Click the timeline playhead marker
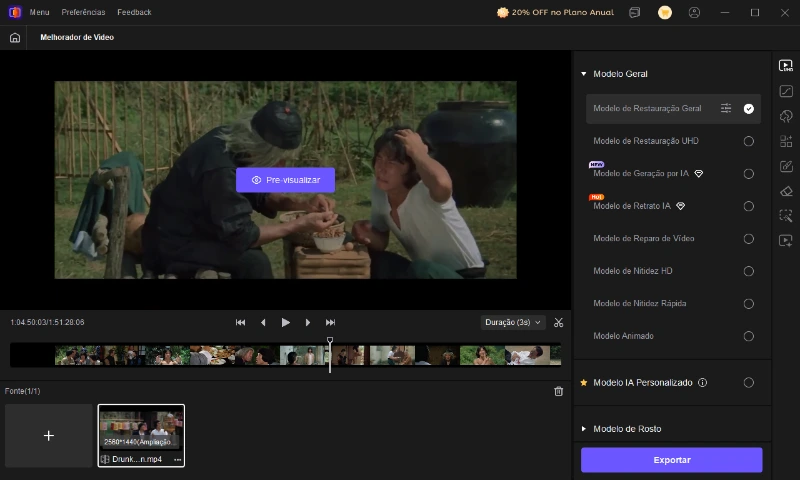The width and height of the screenshot is (800, 480). click(x=330, y=340)
